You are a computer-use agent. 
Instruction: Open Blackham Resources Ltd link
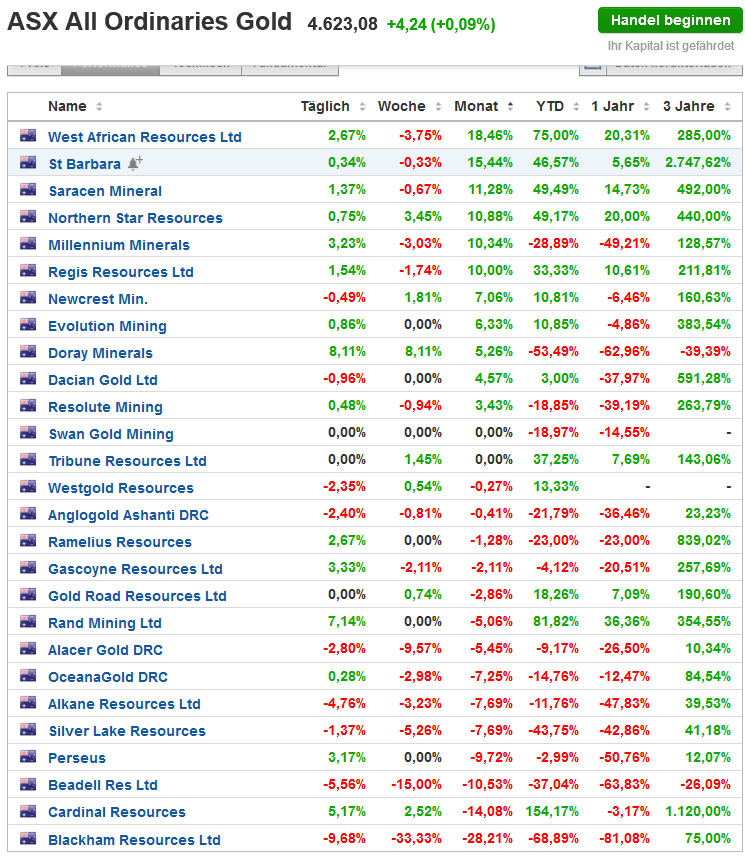pyautogui.click(x=134, y=840)
